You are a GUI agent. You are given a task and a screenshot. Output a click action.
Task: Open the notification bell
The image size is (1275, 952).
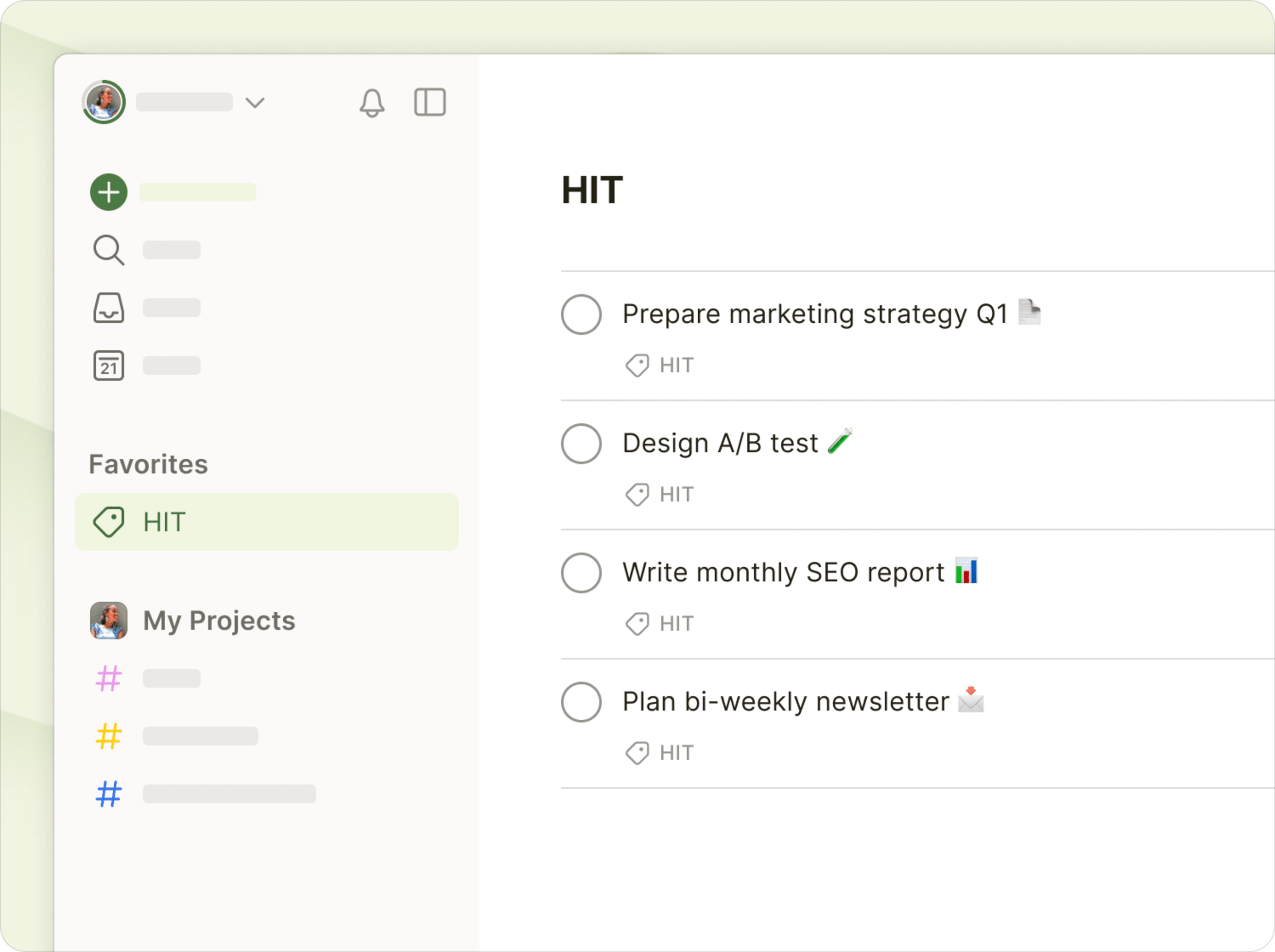click(372, 103)
